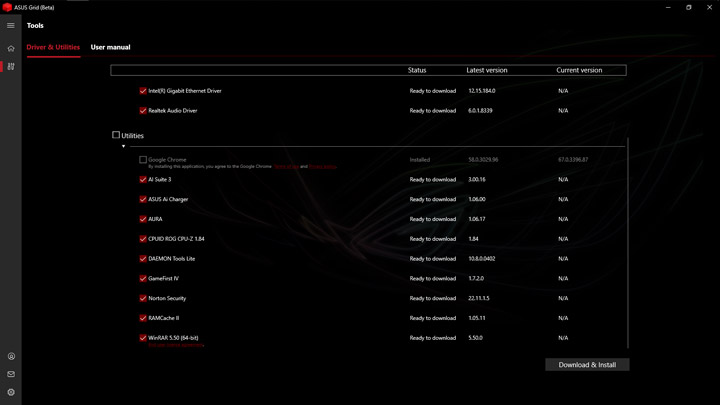Click the Latest version column header
The width and height of the screenshot is (720, 405).
coord(487,70)
